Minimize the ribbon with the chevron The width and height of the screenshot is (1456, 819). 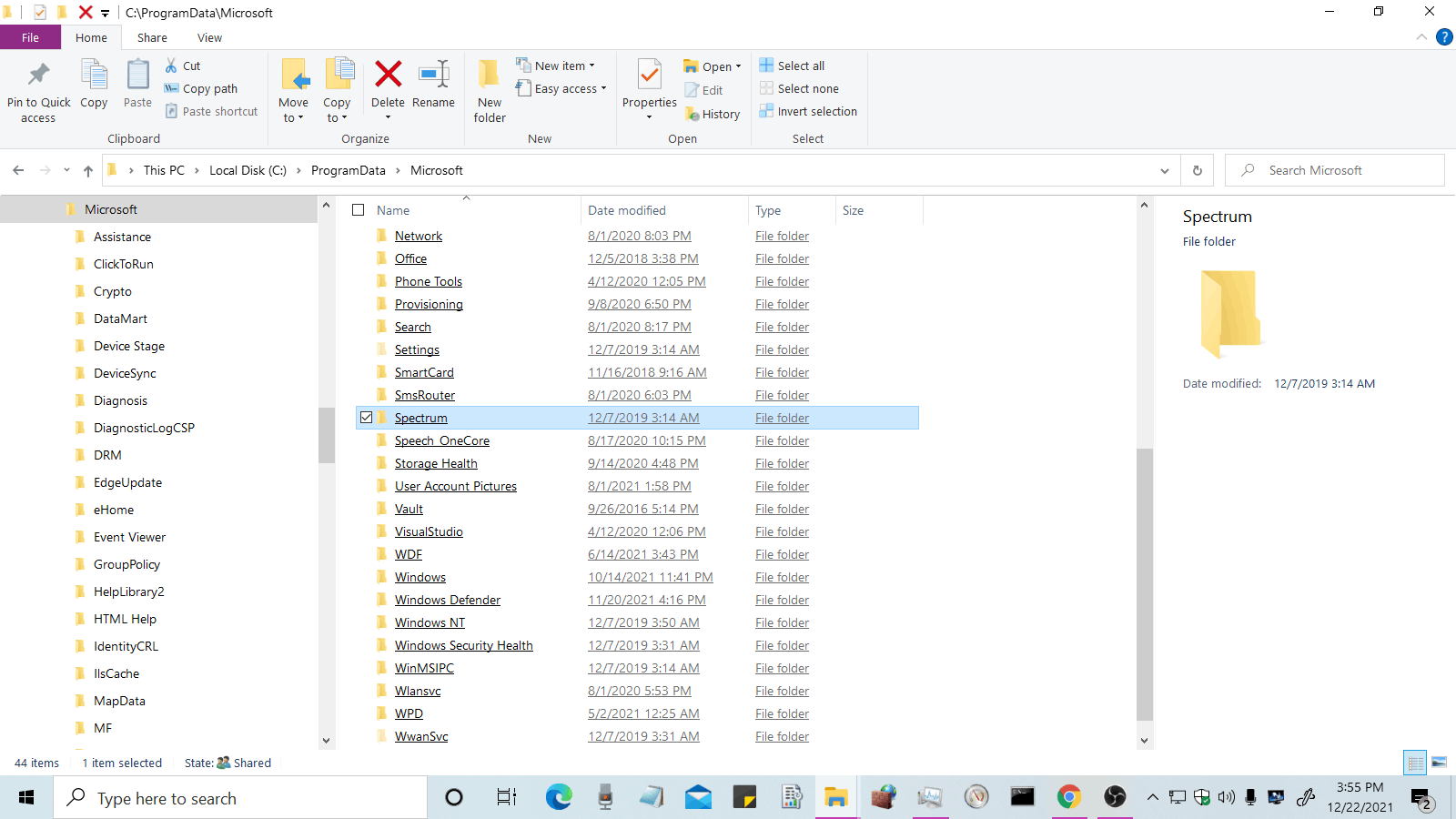(x=1421, y=37)
